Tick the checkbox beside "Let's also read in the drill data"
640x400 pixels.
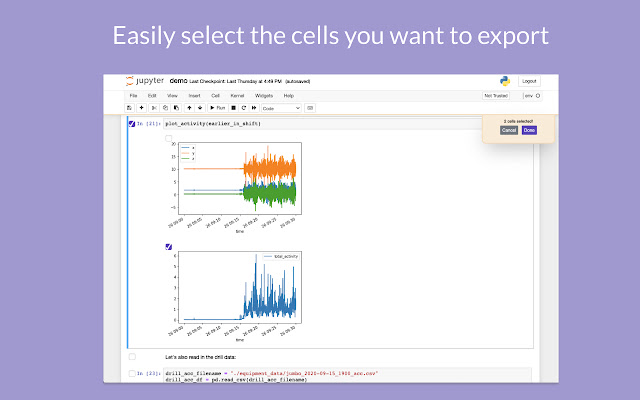[132, 357]
